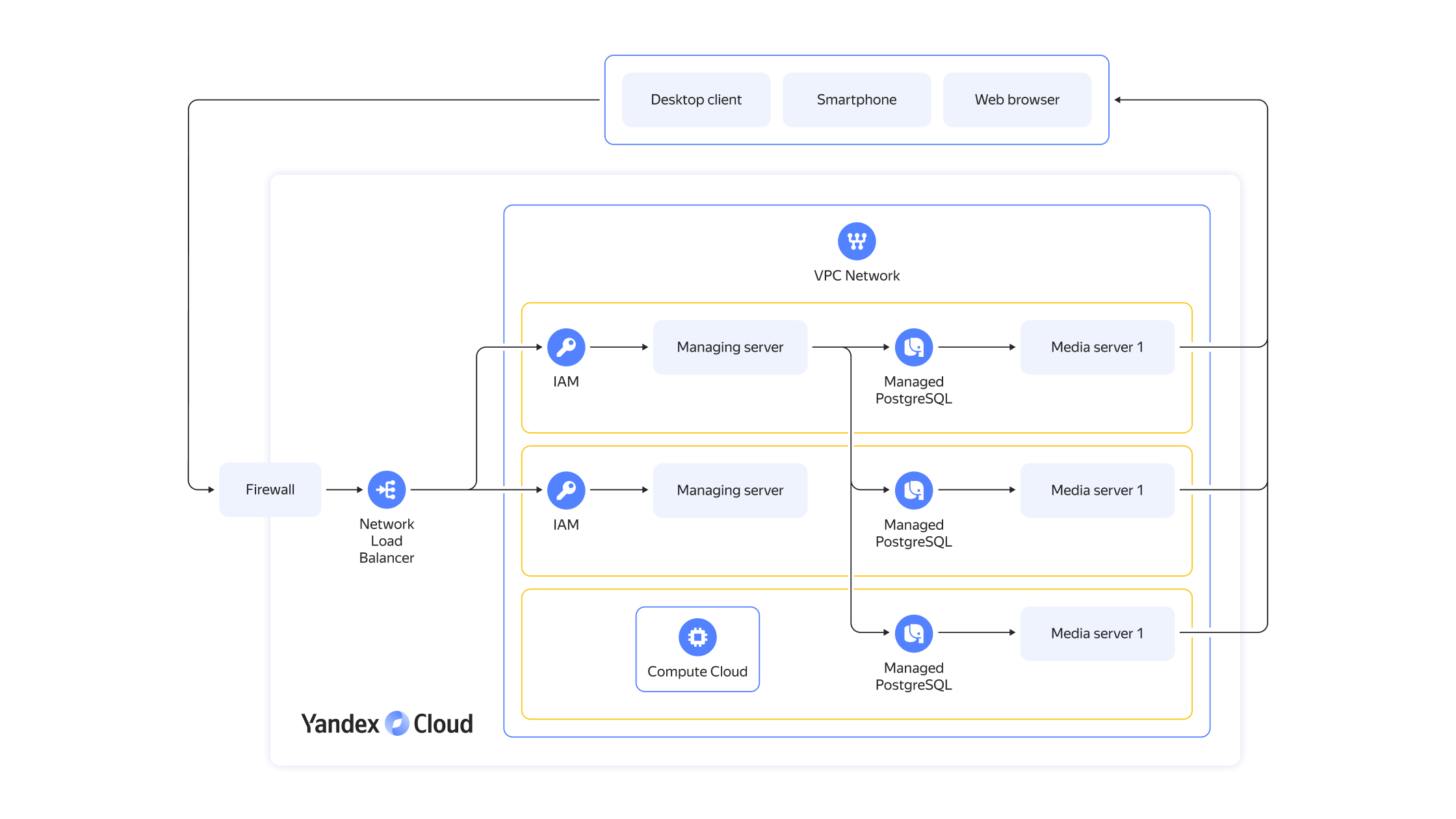Viewport: 1456px width, 819px height.
Task: Click the bottom row Media server 1 box
Action: (x=1097, y=633)
